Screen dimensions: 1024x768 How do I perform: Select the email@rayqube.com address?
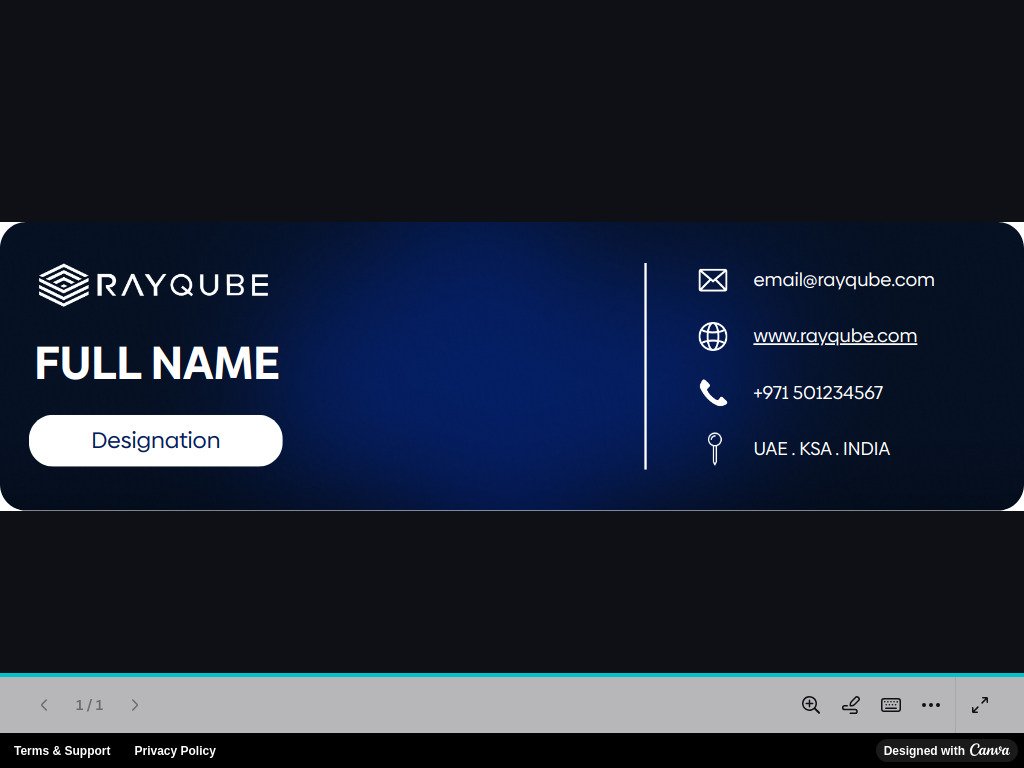tap(844, 280)
